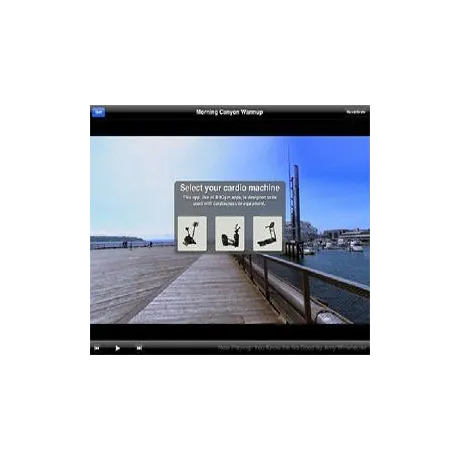The image size is (460, 460).
Task: Tap the blue button in top-left corner
Action: point(98,112)
